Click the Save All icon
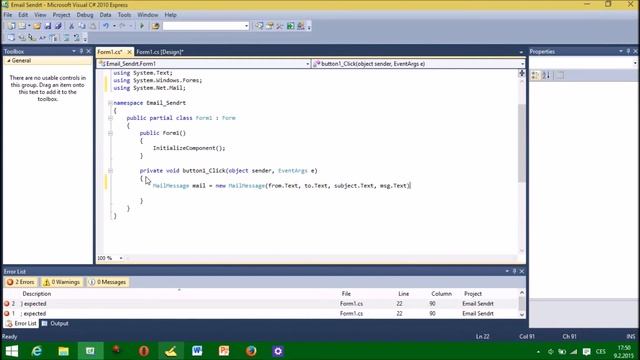This screenshot has height=360, width=640. point(58,26)
